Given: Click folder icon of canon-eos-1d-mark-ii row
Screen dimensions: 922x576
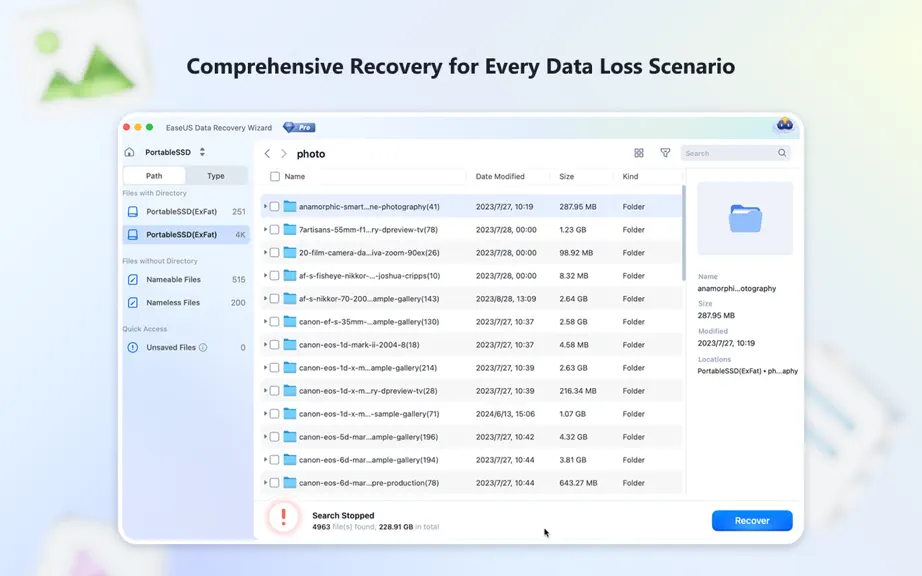Looking at the screenshot, I should tap(289, 344).
